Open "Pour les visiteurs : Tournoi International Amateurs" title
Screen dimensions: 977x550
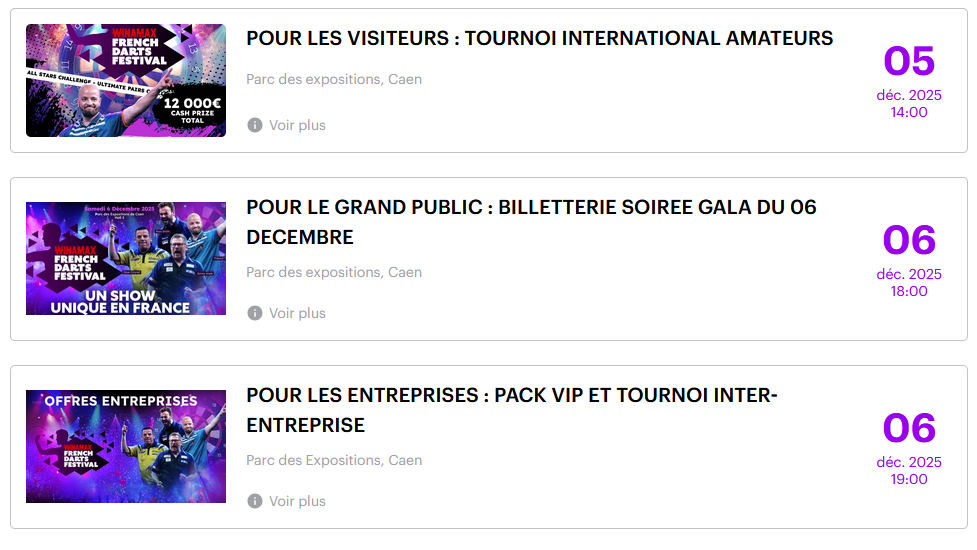coord(539,38)
